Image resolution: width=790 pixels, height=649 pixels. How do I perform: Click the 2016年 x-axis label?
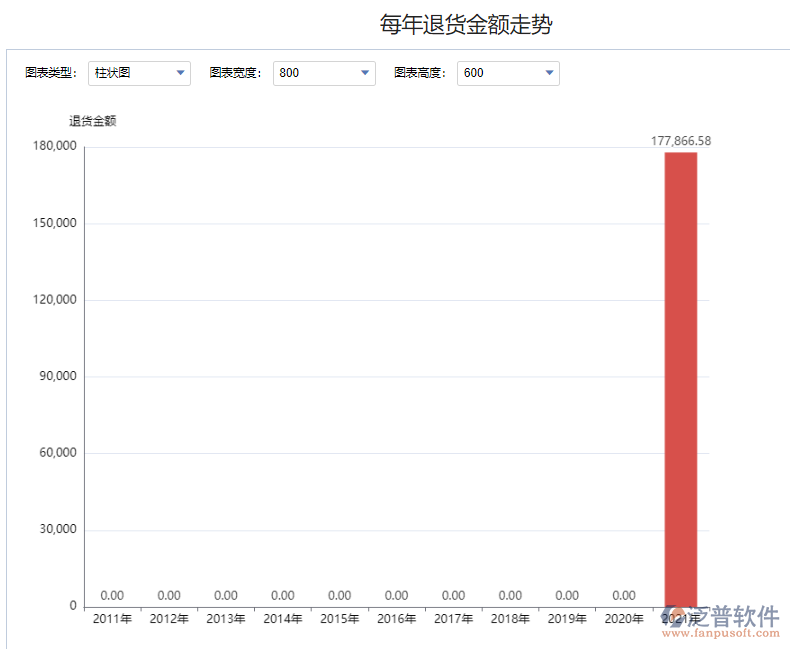pos(397,618)
